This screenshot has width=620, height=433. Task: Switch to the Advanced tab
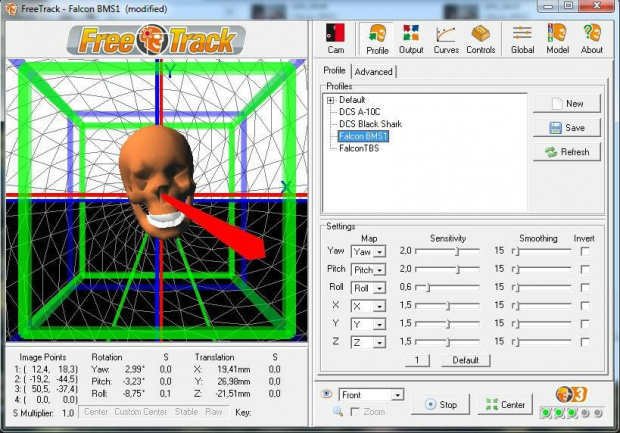coord(373,71)
